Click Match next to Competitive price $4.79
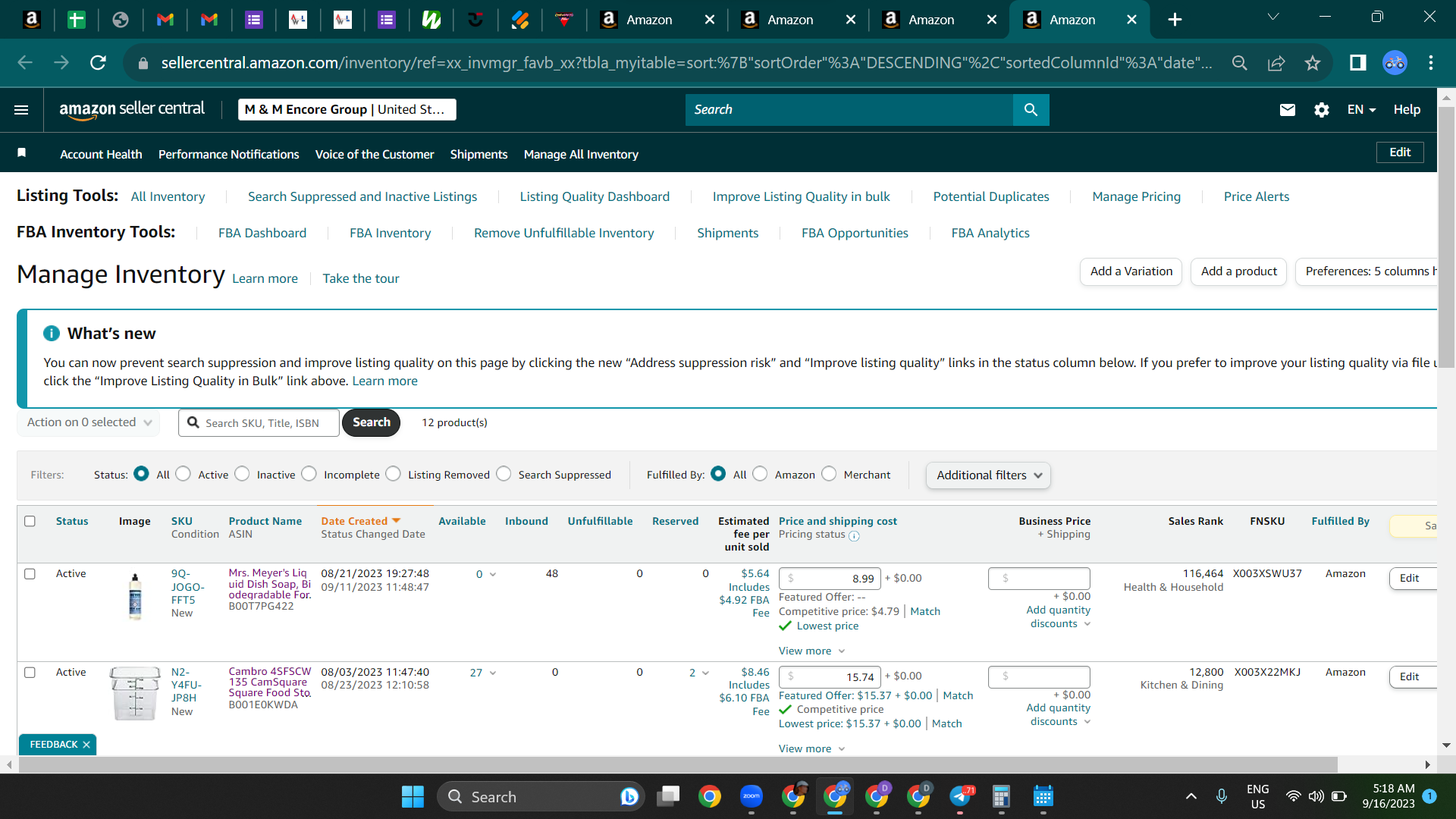 tap(925, 612)
